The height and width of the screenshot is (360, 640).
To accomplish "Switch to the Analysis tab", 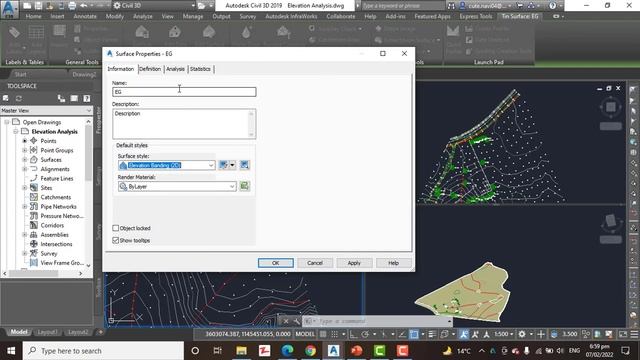I will (x=176, y=69).
